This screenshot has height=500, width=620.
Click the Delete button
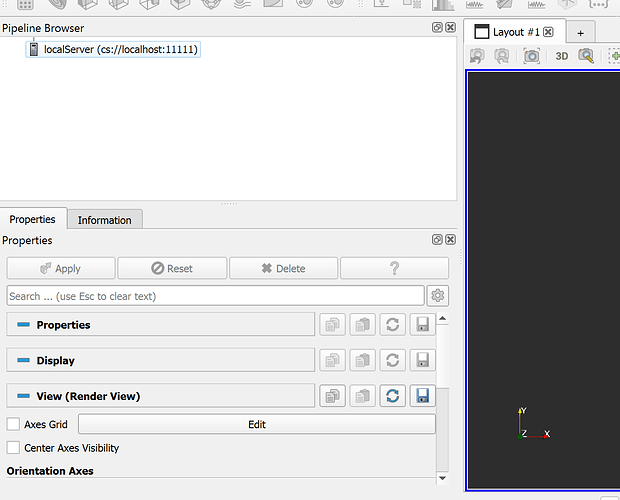(284, 268)
